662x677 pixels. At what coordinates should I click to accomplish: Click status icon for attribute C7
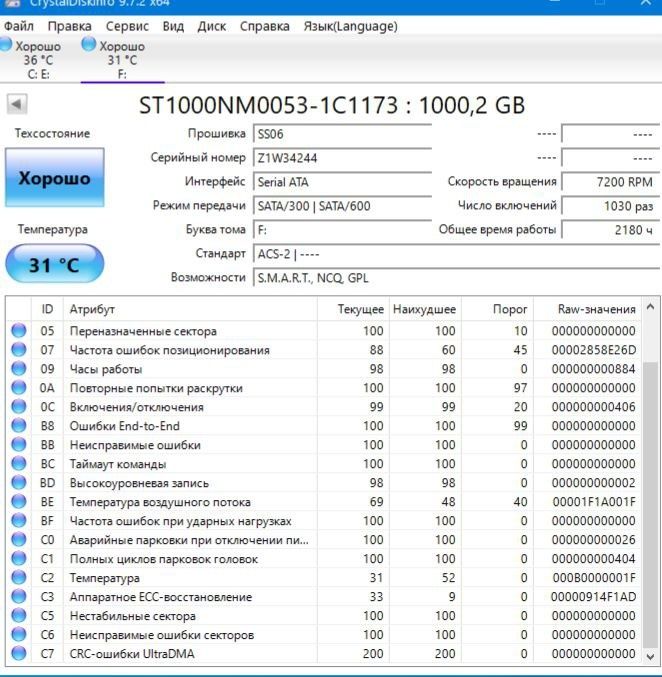point(19,653)
